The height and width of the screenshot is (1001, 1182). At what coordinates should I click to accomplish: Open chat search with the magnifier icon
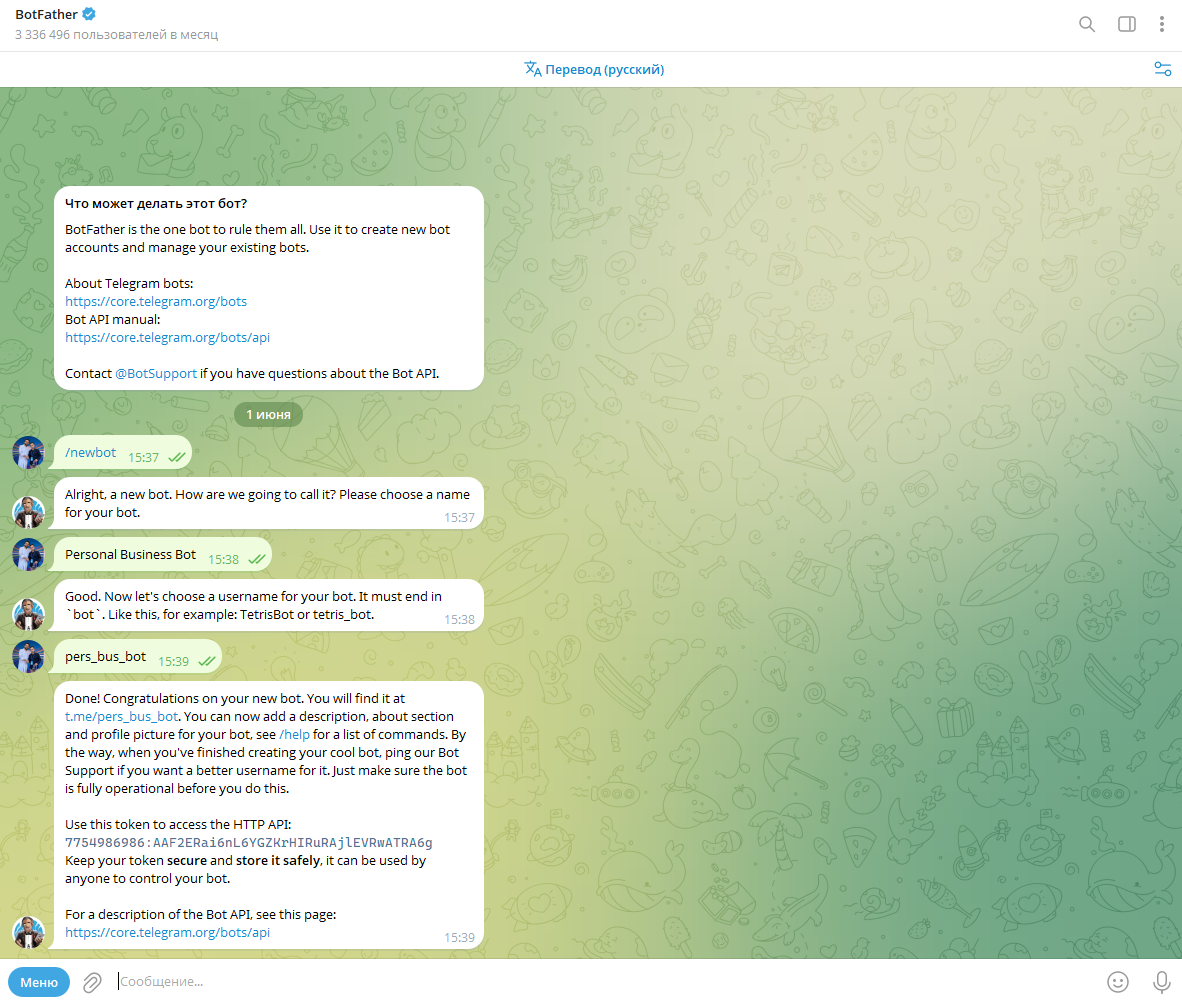pyautogui.click(x=1086, y=24)
